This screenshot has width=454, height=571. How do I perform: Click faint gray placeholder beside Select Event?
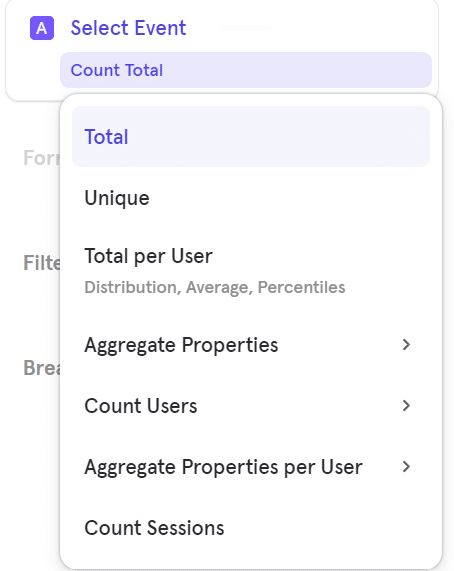[x=246, y=28]
